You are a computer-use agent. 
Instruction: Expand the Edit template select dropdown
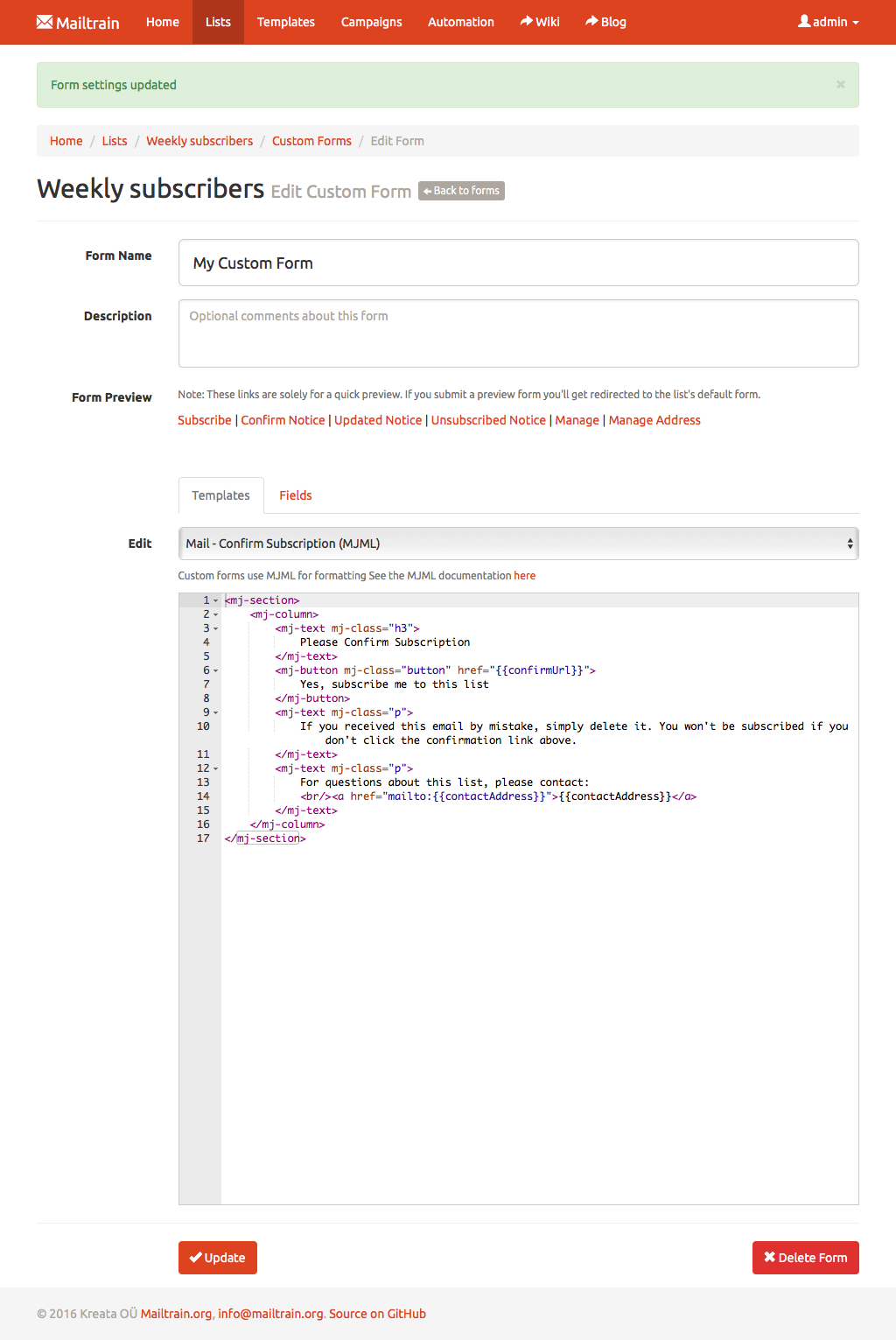(518, 544)
